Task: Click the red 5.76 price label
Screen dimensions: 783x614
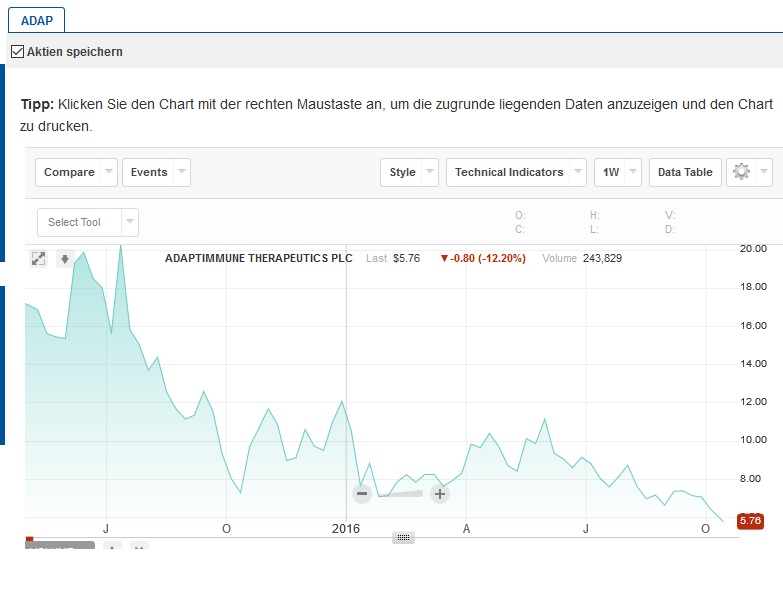Action: tap(749, 521)
